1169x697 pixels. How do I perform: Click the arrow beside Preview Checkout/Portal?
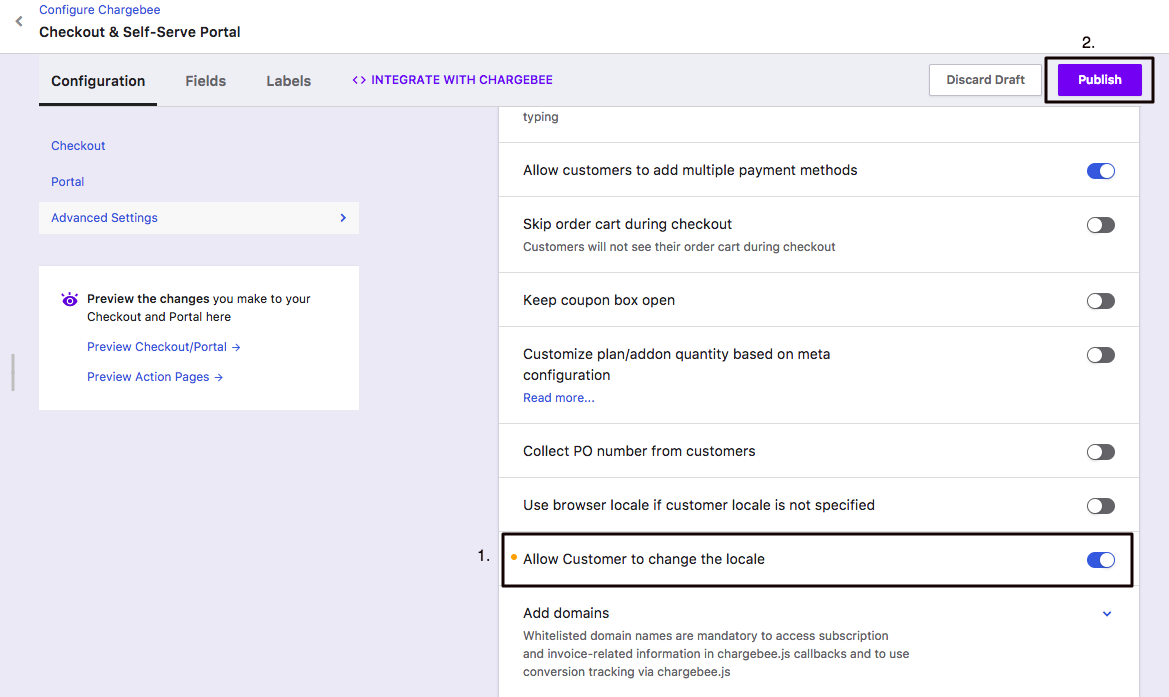(238, 347)
